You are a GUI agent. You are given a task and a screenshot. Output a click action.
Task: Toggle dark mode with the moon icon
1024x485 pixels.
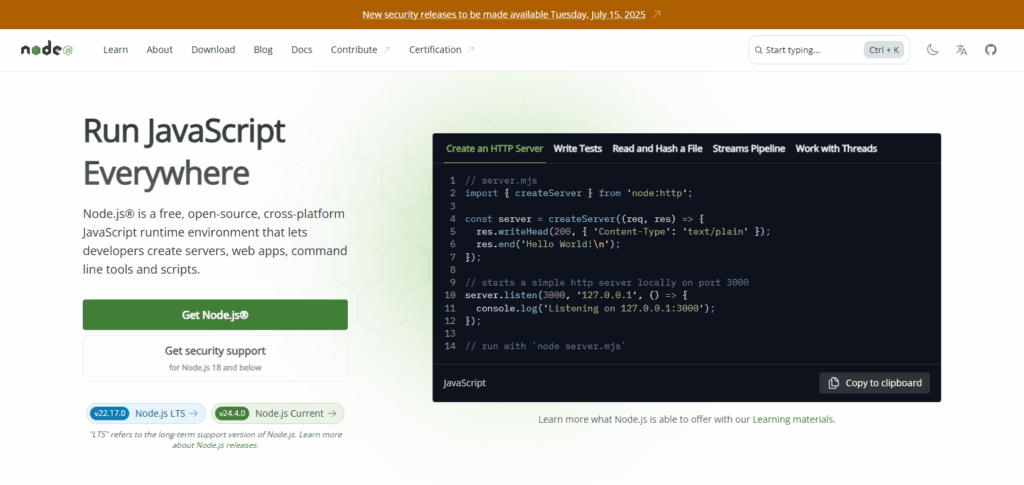tap(933, 50)
